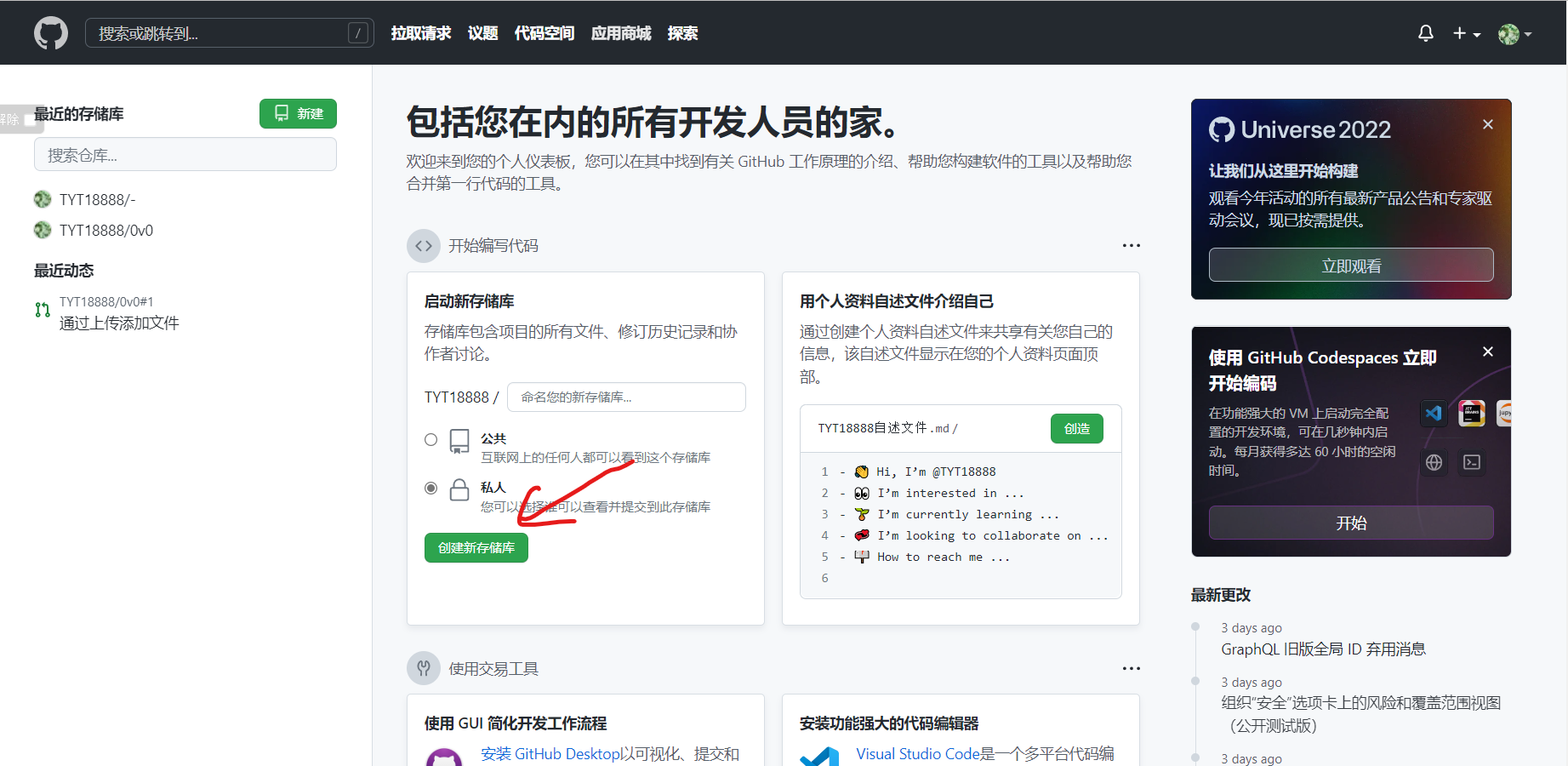Viewport: 1568px width, 766px height.
Task: Open pull request 通过上传添加文件
Action: click(119, 323)
